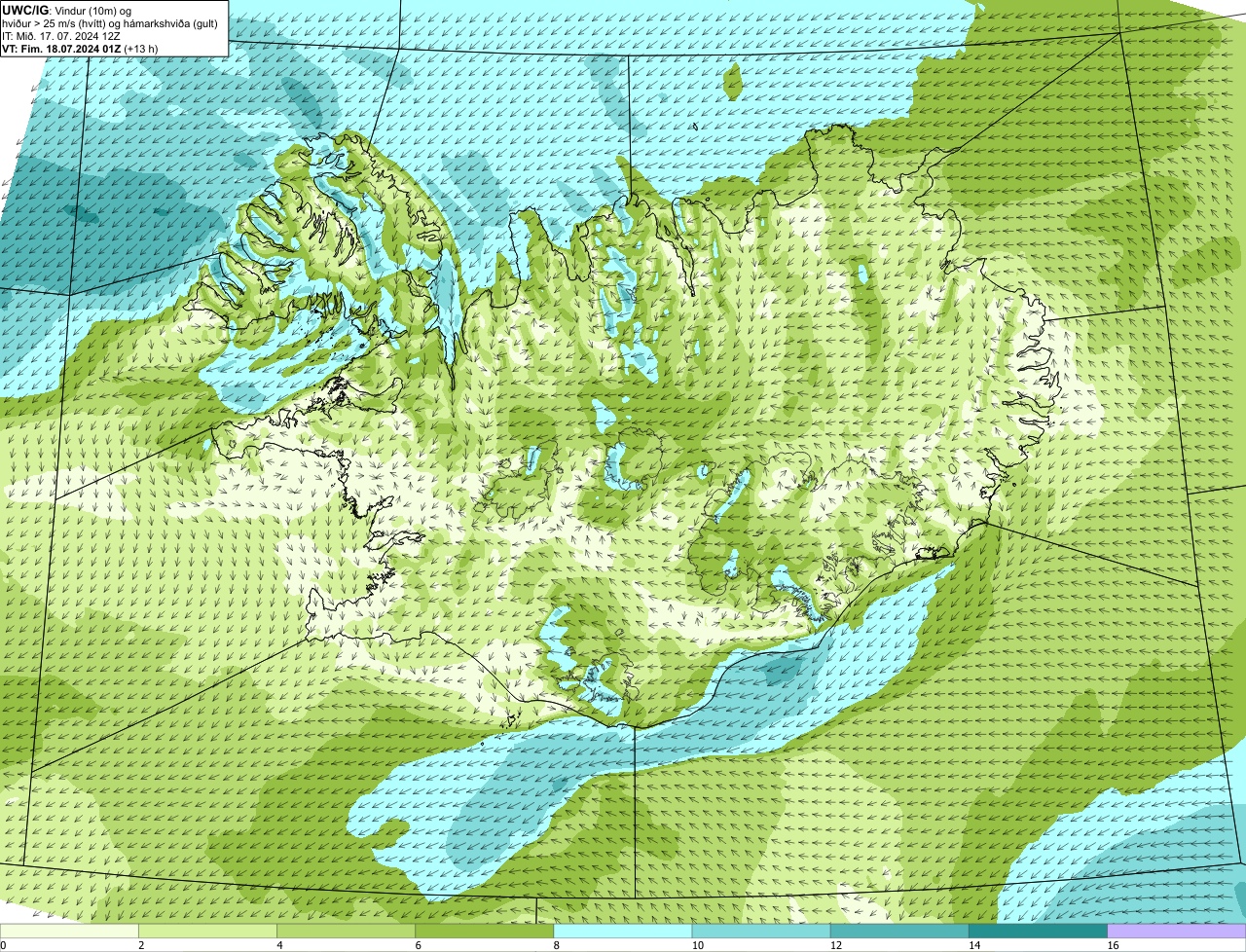The height and width of the screenshot is (952, 1246).
Task: Click the "UWC/IG: Vindur (10m) og" title line
Action: (x=66, y=10)
